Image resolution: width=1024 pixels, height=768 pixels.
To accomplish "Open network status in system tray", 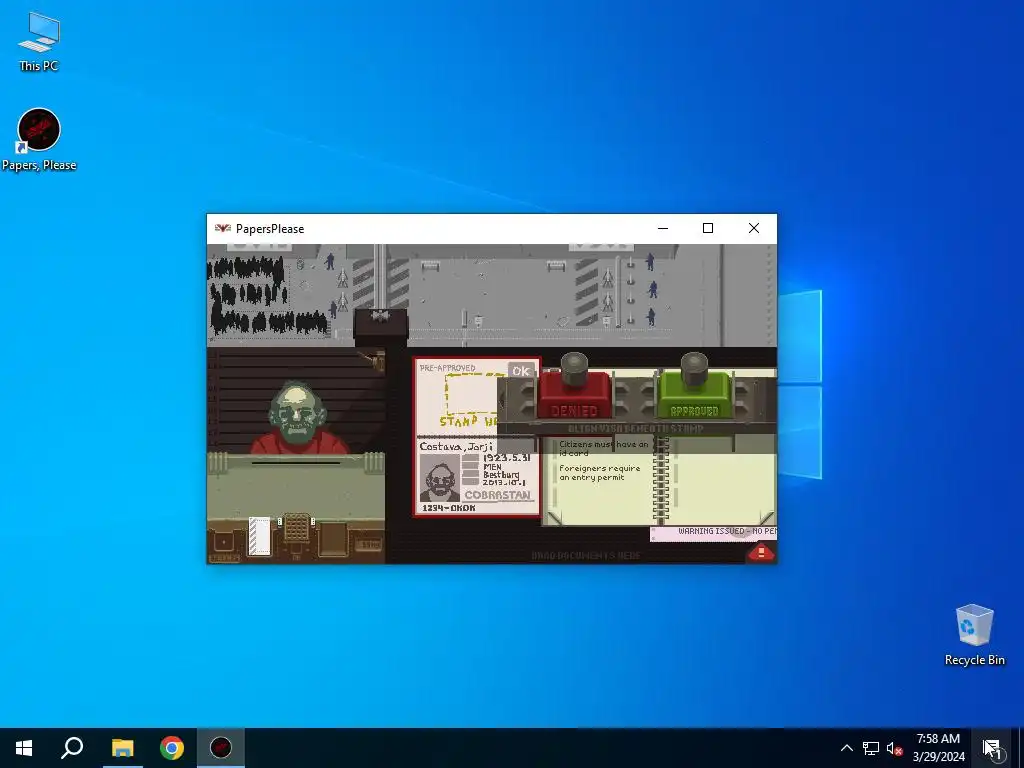I will [871, 748].
